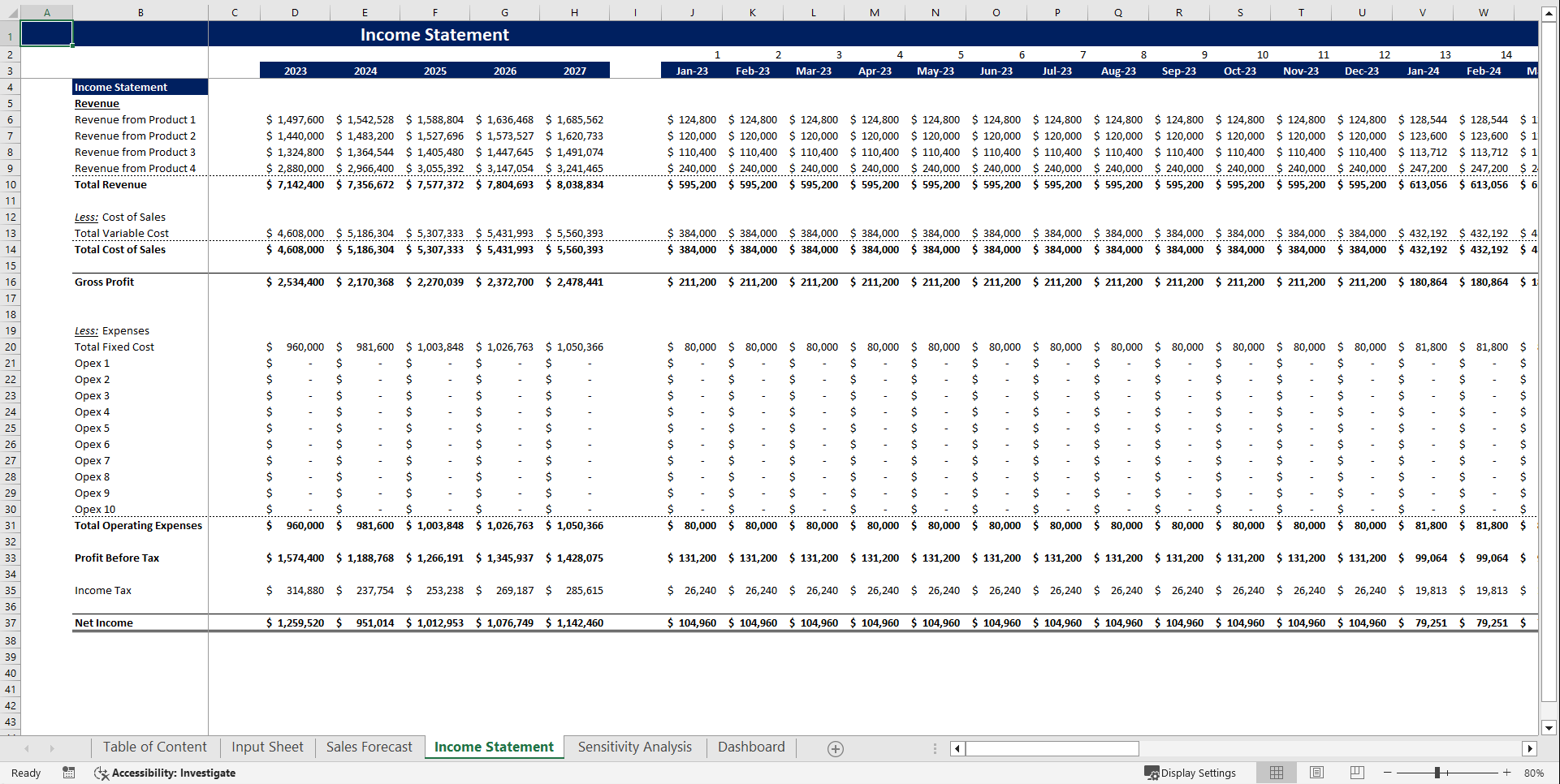The width and height of the screenshot is (1560, 784).
Task: Switch to the Dashboard tab
Action: (750, 747)
